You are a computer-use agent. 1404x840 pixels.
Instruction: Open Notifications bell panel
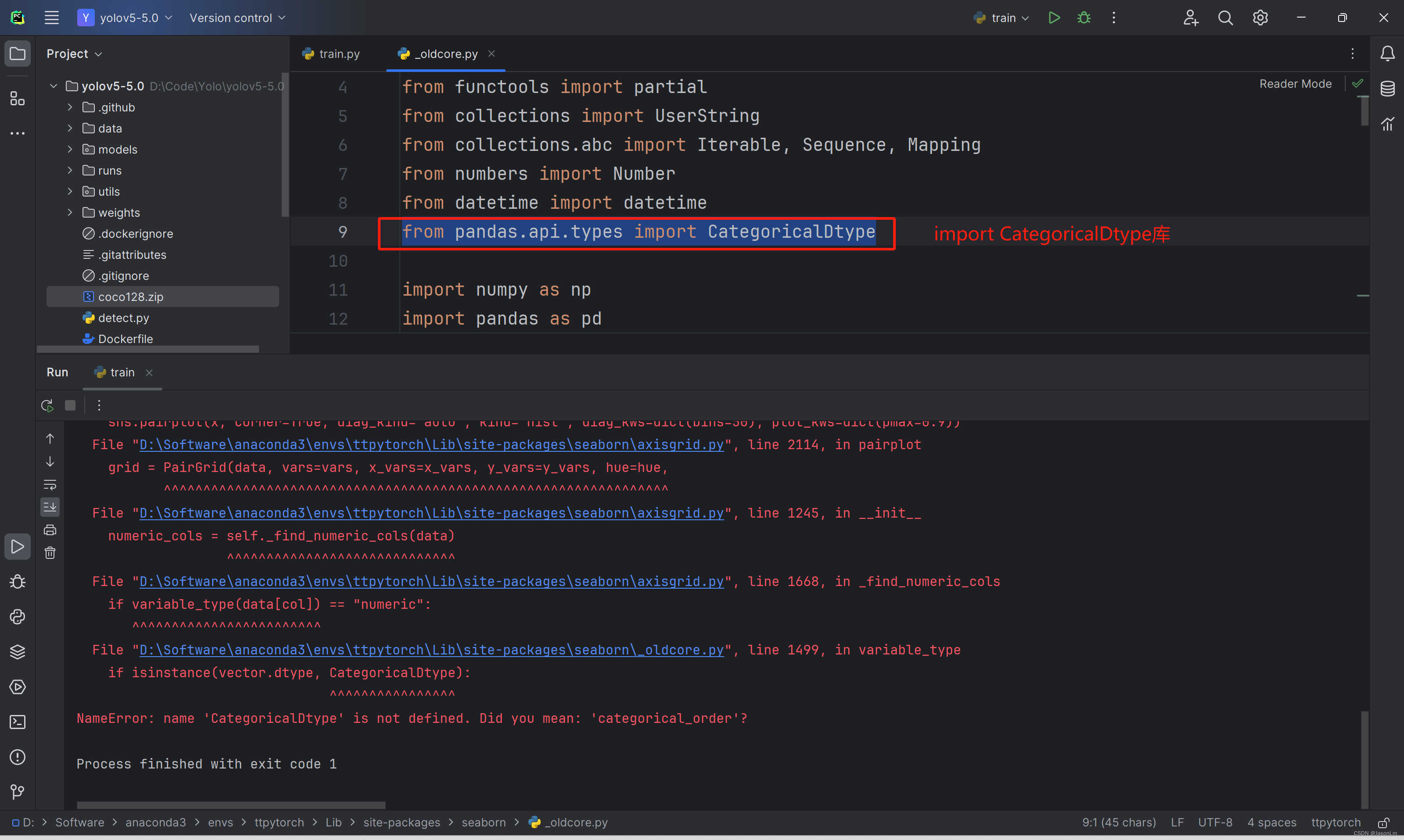1387,54
